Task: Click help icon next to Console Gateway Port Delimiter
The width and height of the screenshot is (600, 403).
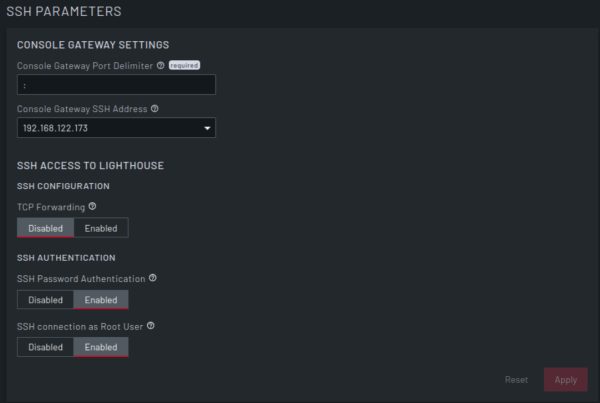Action: click(x=161, y=65)
